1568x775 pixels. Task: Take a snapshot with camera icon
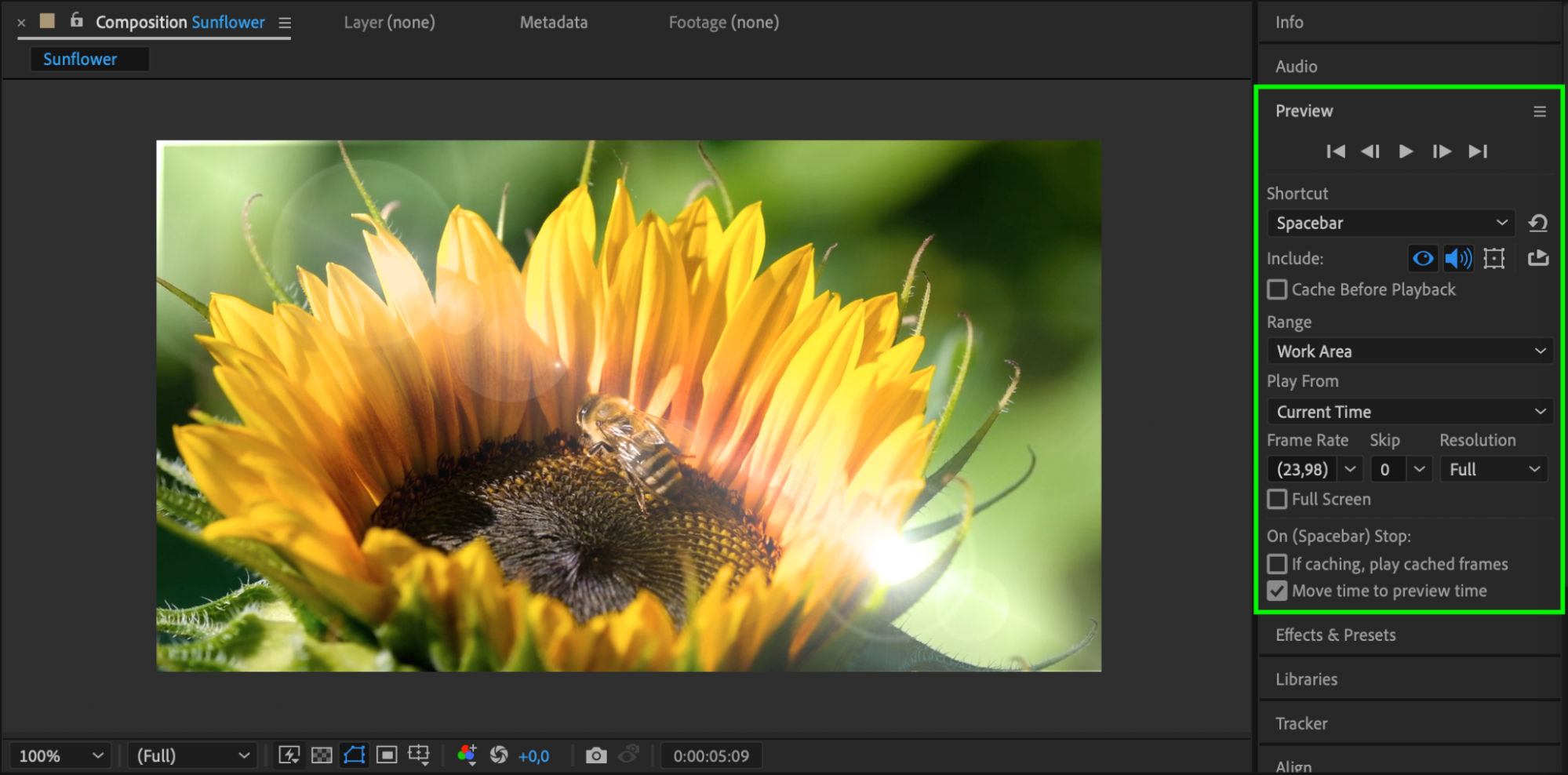pos(596,755)
